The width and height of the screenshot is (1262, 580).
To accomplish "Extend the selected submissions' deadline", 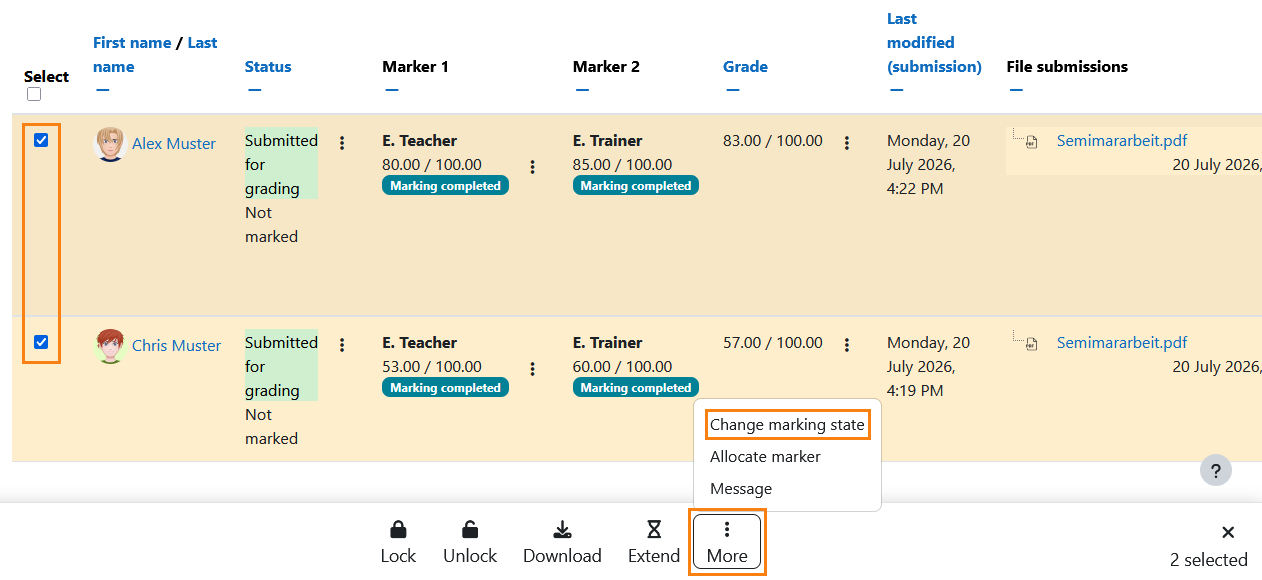I will (654, 542).
